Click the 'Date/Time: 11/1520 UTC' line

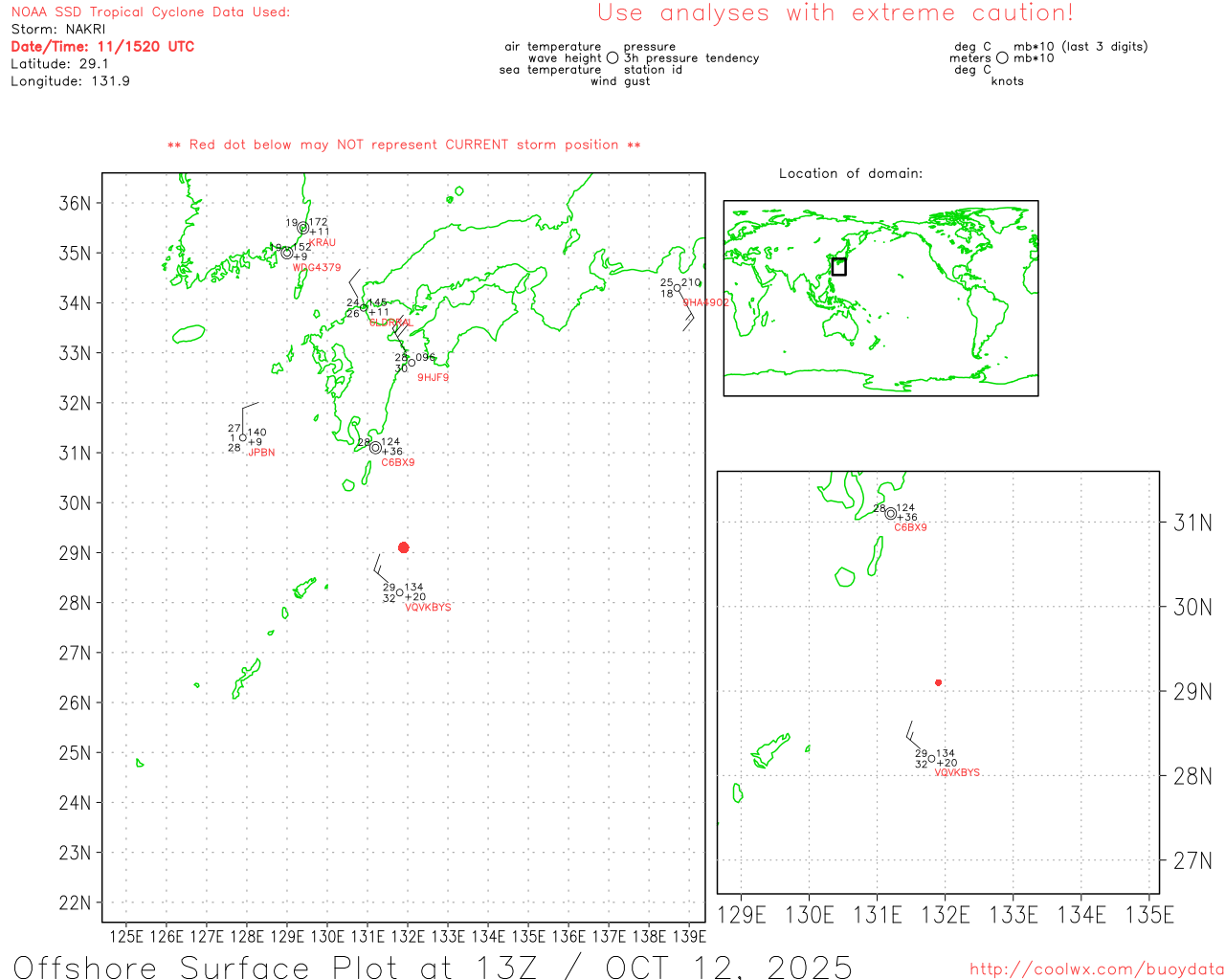point(102,47)
